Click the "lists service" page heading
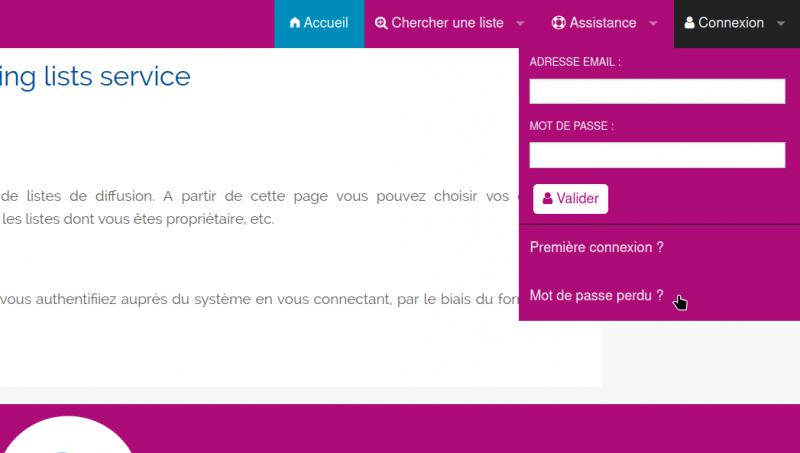This screenshot has height=453, width=800. point(96,76)
